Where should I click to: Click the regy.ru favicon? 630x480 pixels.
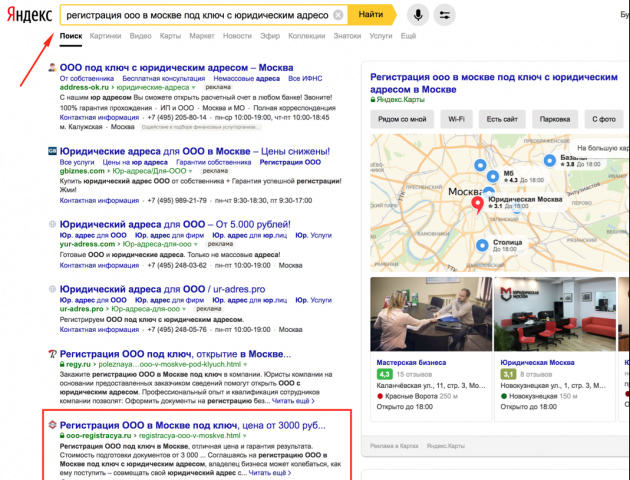tap(52, 354)
